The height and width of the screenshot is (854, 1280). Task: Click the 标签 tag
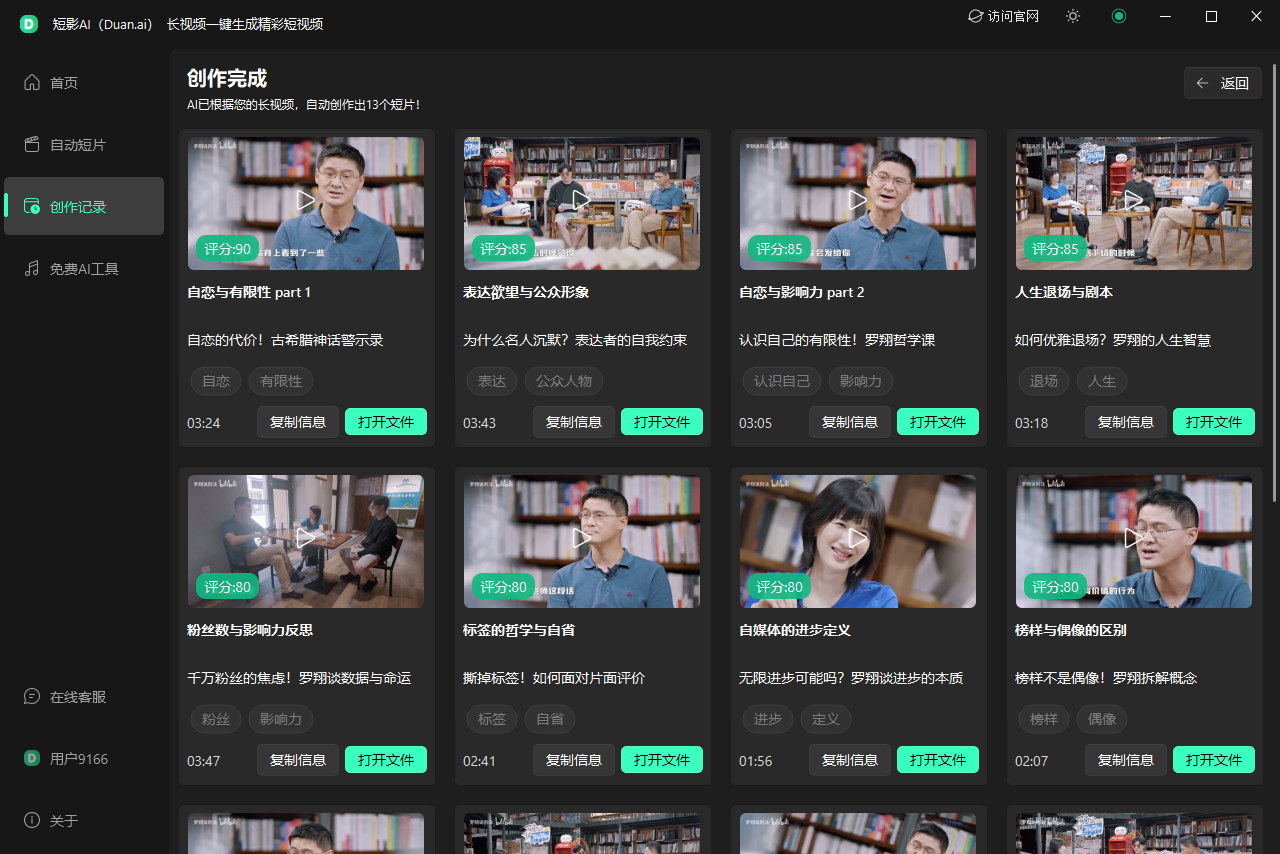tap(492, 719)
